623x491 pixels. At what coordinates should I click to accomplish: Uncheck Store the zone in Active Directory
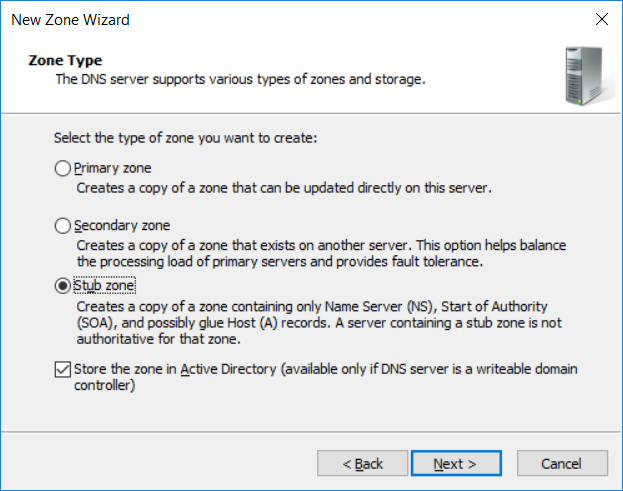[x=63, y=370]
